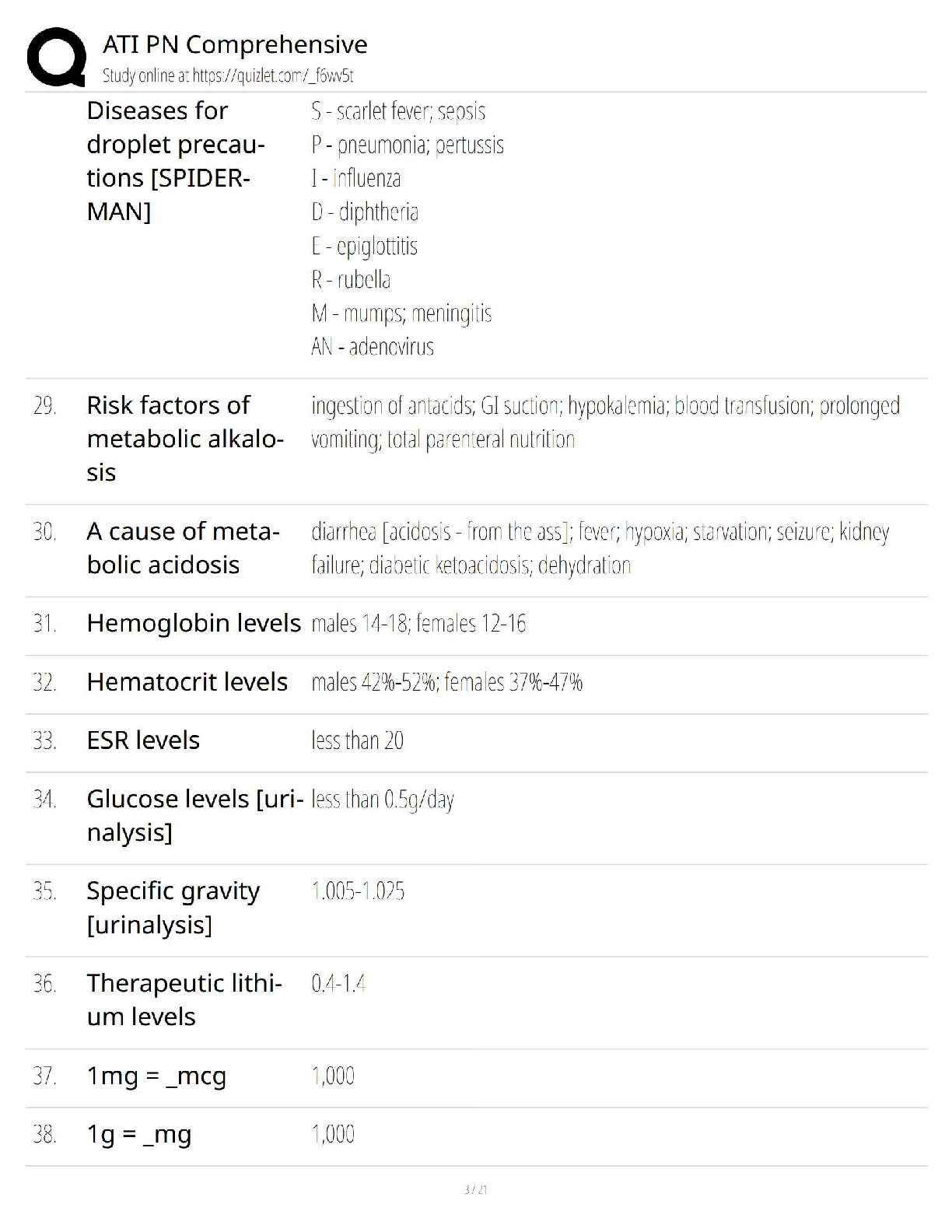Click the Hemoglobin levels term
952x1232 pixels.
click(x=194, y=623)
